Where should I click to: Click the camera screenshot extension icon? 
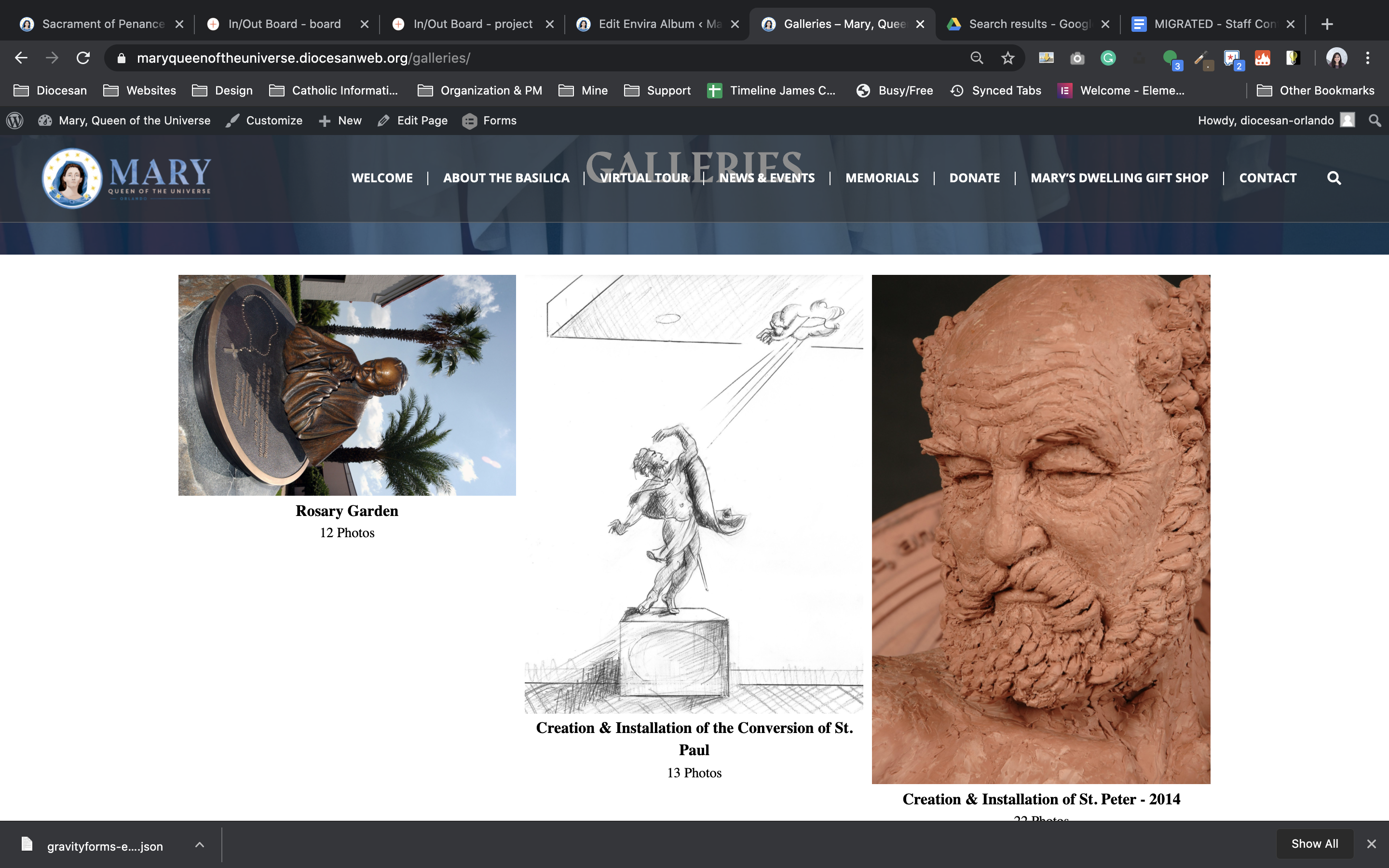[x=1077, y=58]
